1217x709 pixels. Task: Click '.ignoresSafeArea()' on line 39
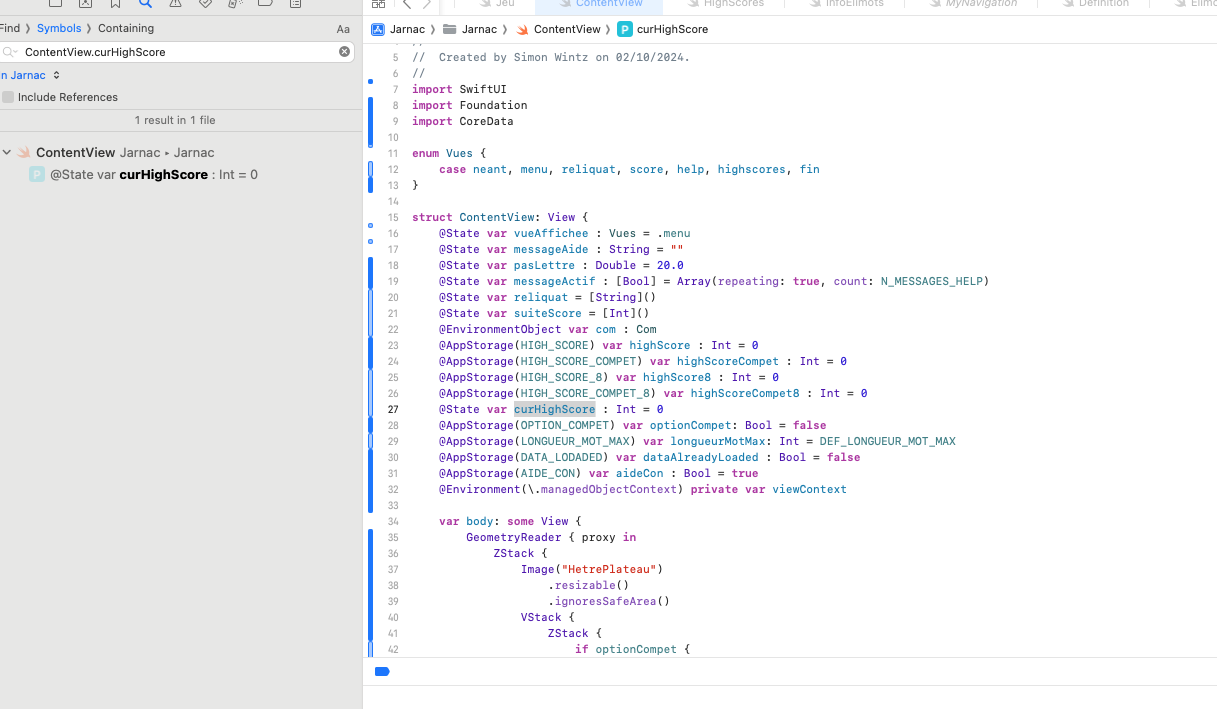click(x=608, y=601)
